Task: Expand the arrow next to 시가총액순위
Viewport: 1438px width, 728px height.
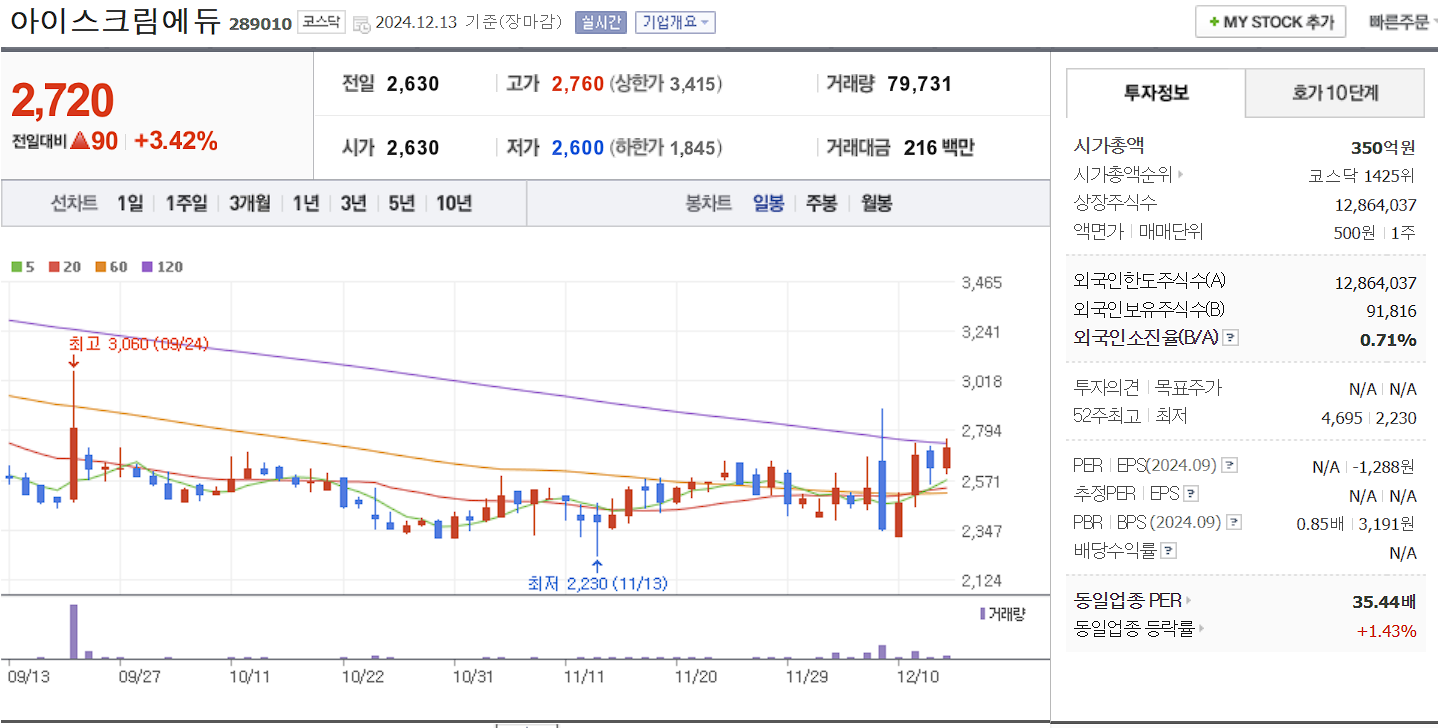Action: 1180,175
